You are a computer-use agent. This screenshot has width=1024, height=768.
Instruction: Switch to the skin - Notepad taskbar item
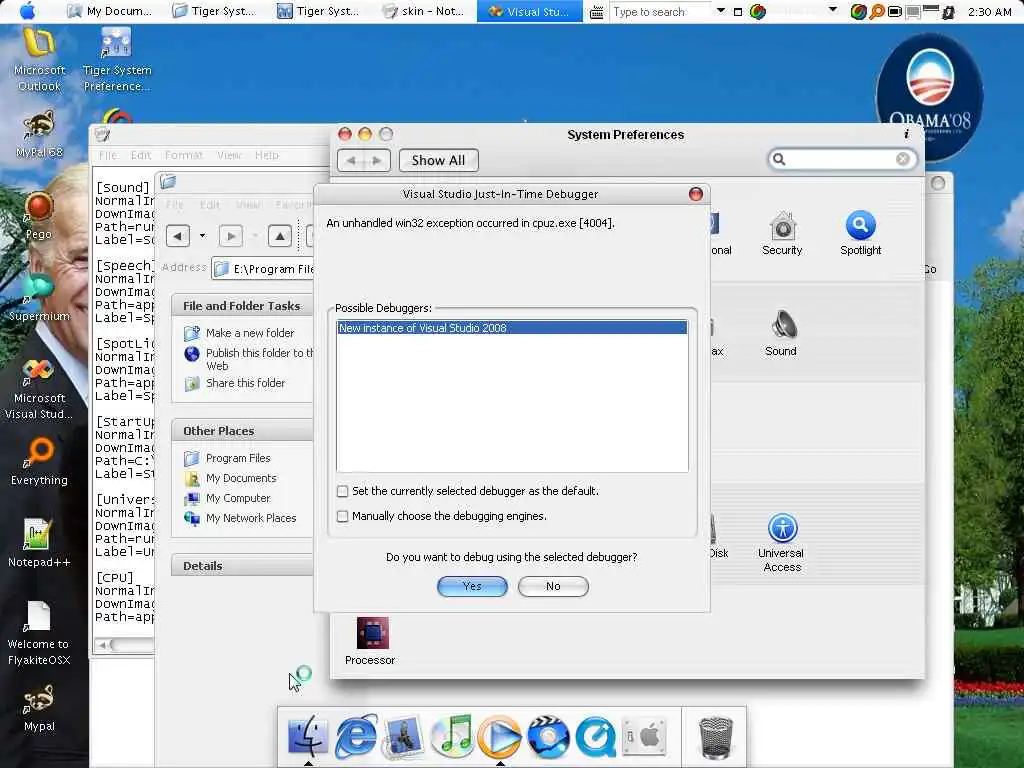point(423,11)
